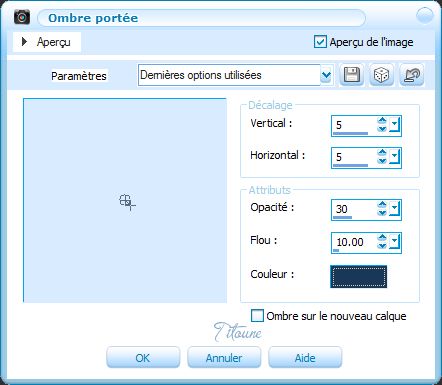This screenshot has width=442, height=385.
Task: Enable Ombre sur le nouveau calque checkbox
Action: tap(257, 315)
